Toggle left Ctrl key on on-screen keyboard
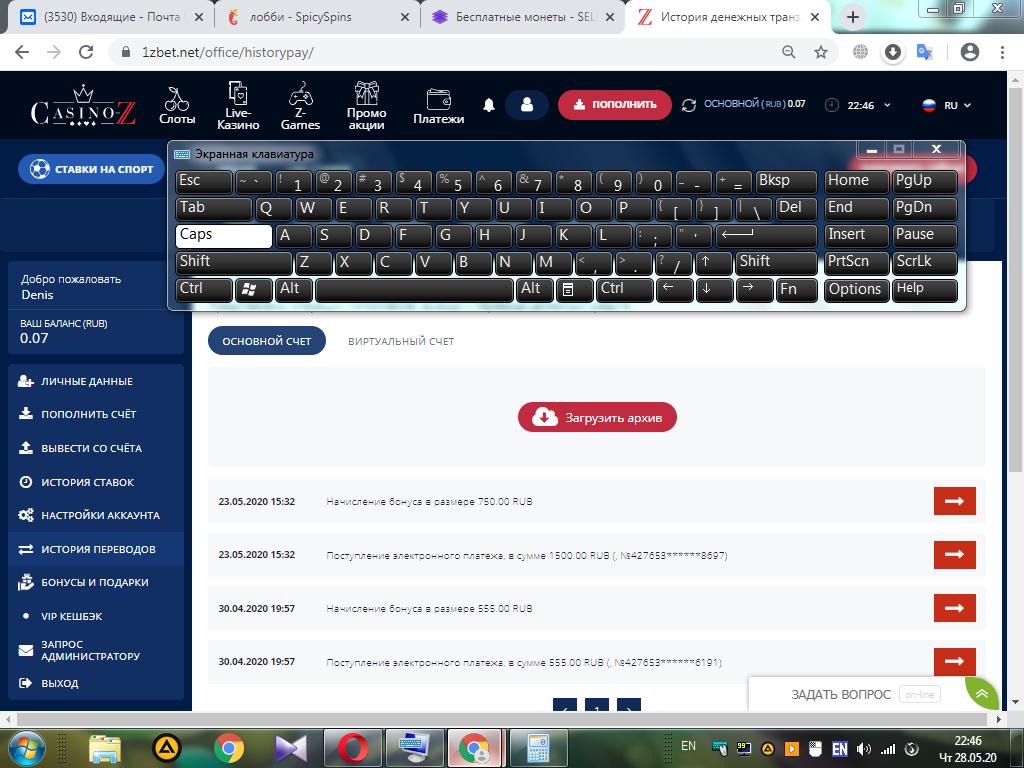The width and height of the screenshot is (1024, 768). click(x=204, y=290)
